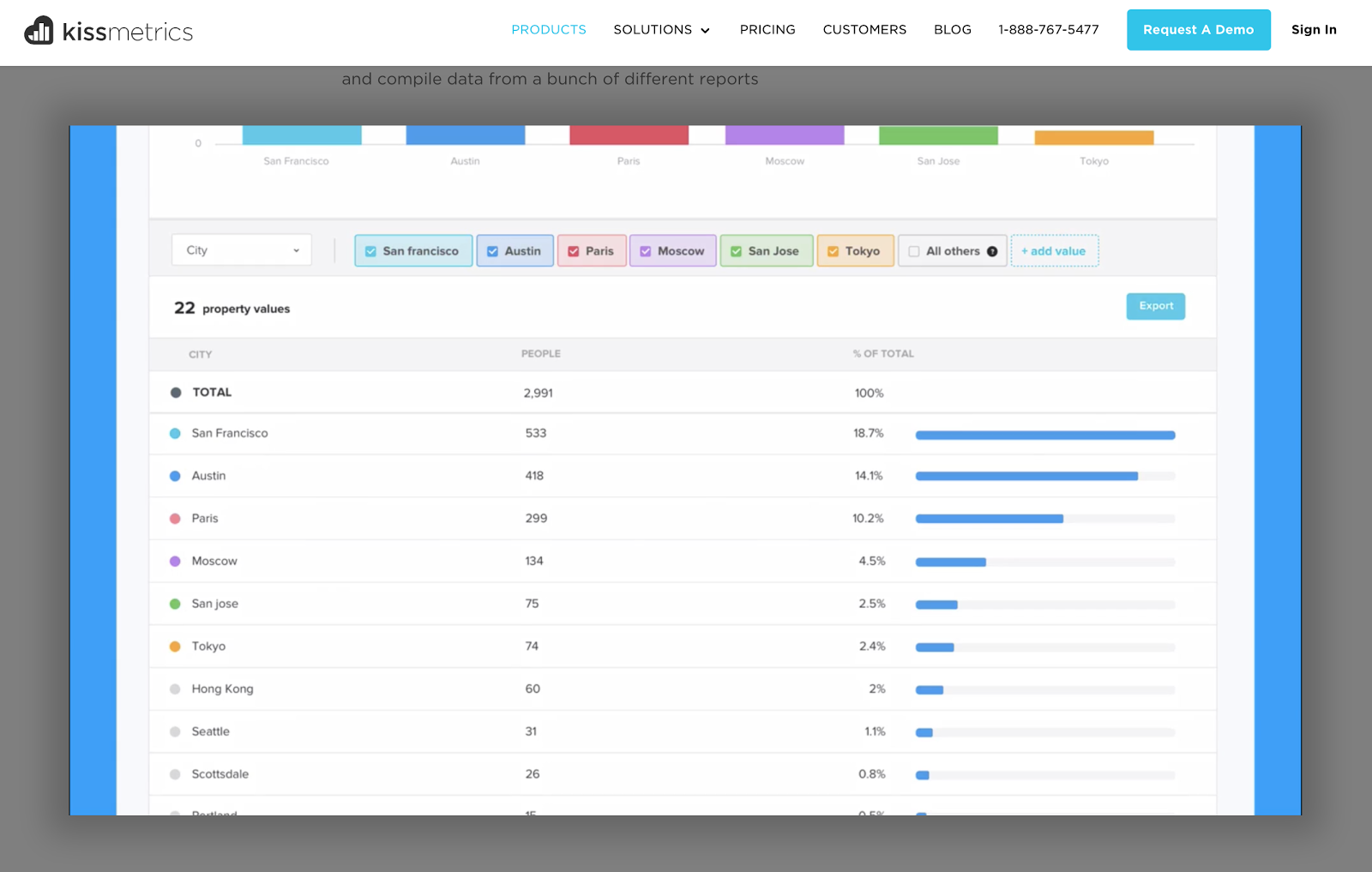Image resolution: width=1372 pixels, height=872 pixels.
Task: Click the TOTAL value 2,991
Action: pos(539,394)
